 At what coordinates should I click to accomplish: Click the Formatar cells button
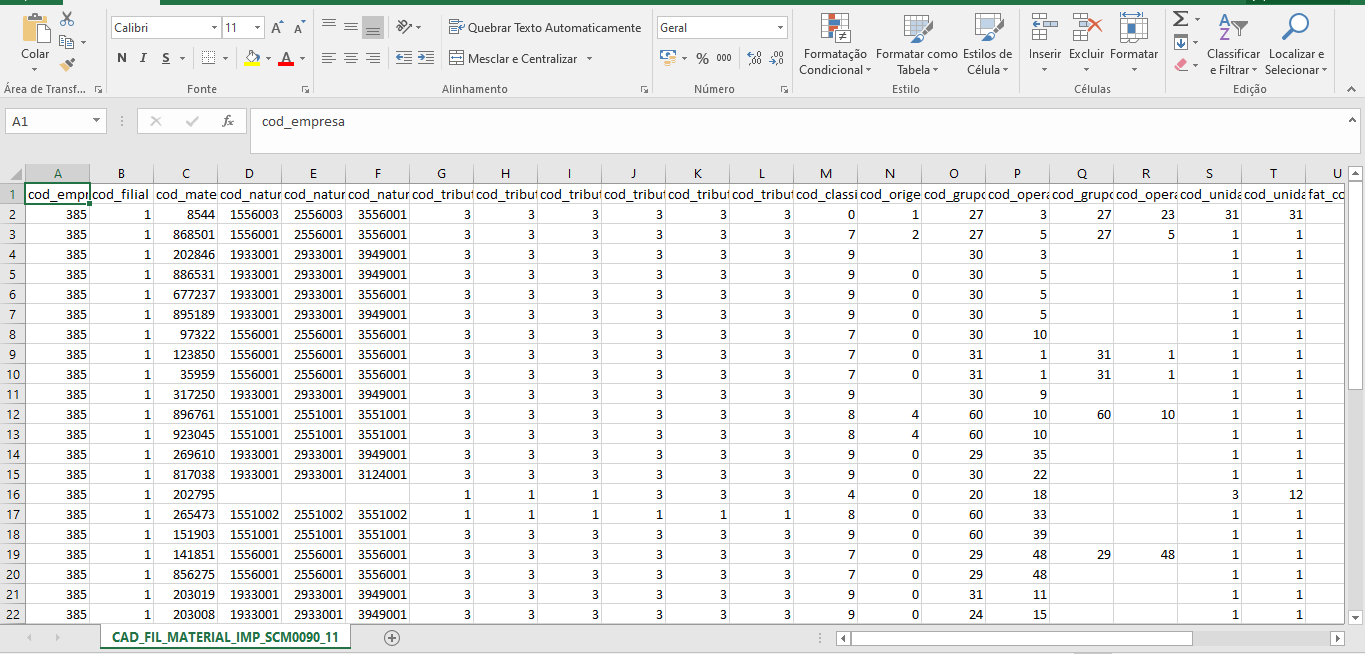point(1134,45)
